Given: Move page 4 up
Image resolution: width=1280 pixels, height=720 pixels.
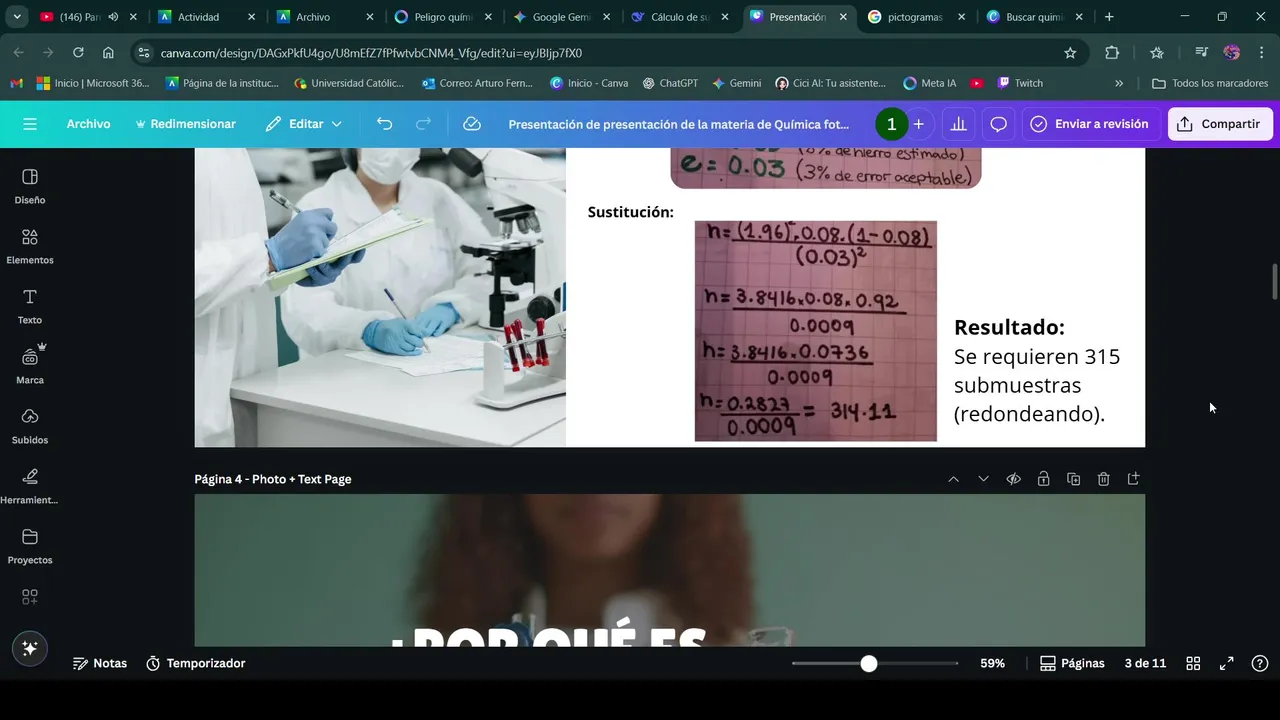Looking at the screenshot, I should 953,479.
